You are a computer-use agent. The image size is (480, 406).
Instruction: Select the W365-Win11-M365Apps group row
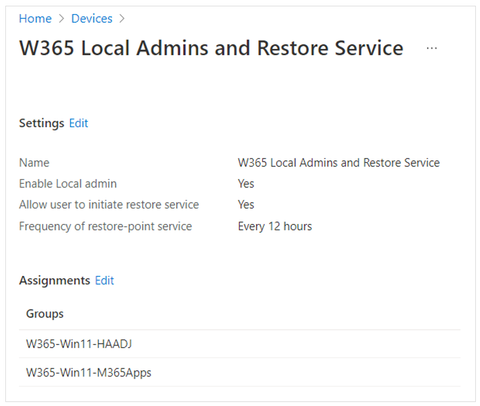click(x=240, y=372)
